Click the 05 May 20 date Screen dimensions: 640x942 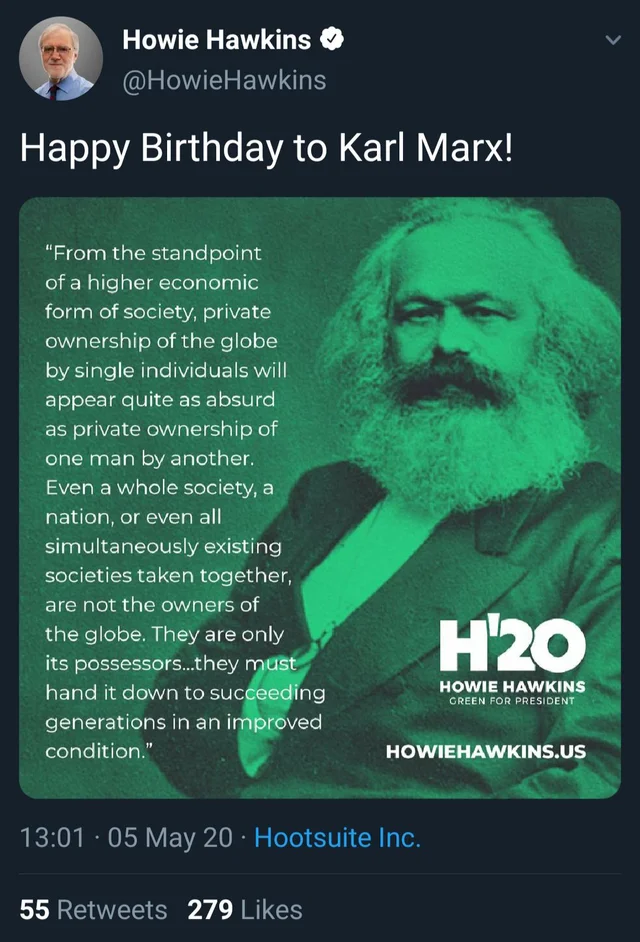coord(170,837)
